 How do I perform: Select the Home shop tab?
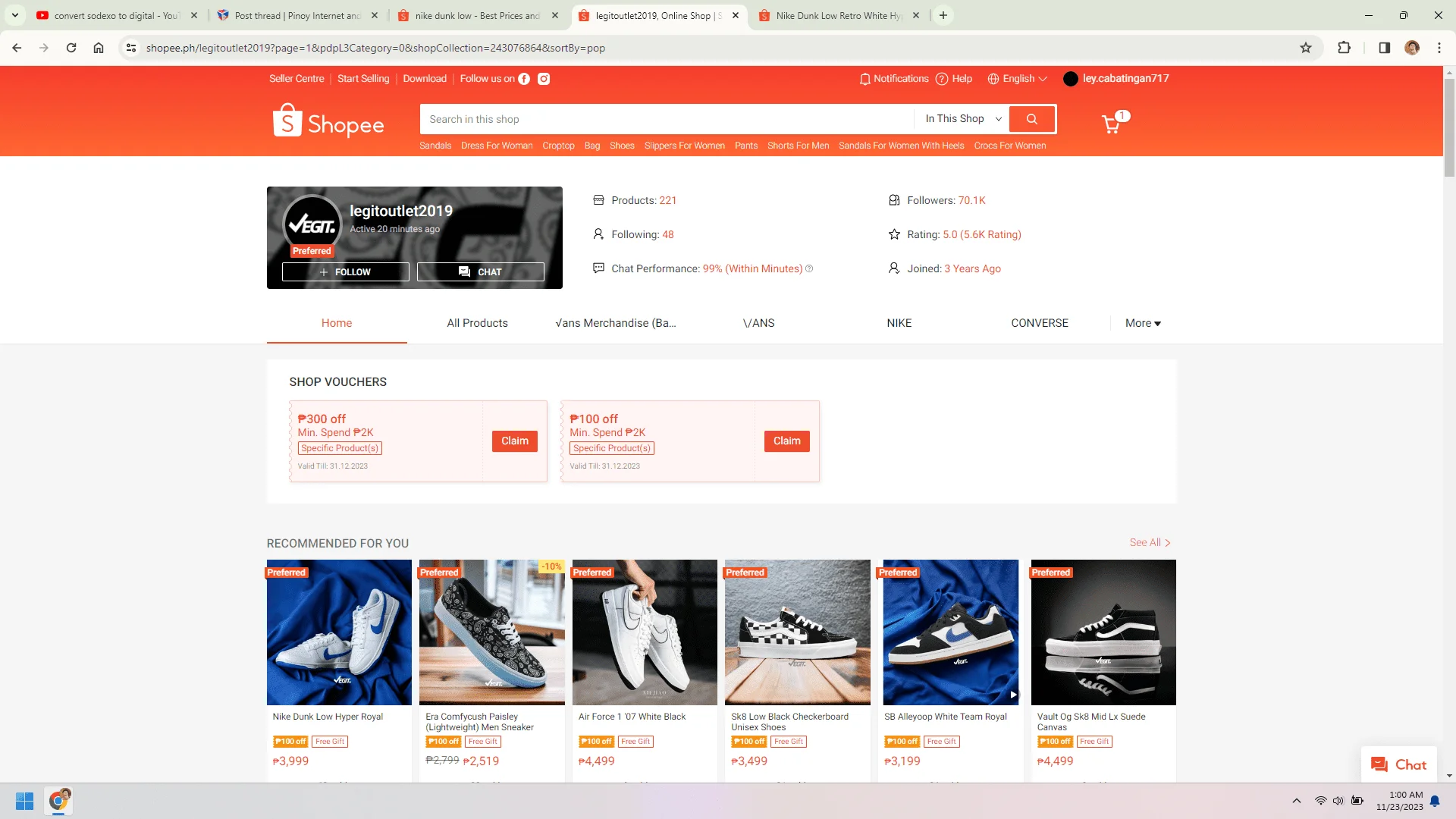click(x=337, y=323)
